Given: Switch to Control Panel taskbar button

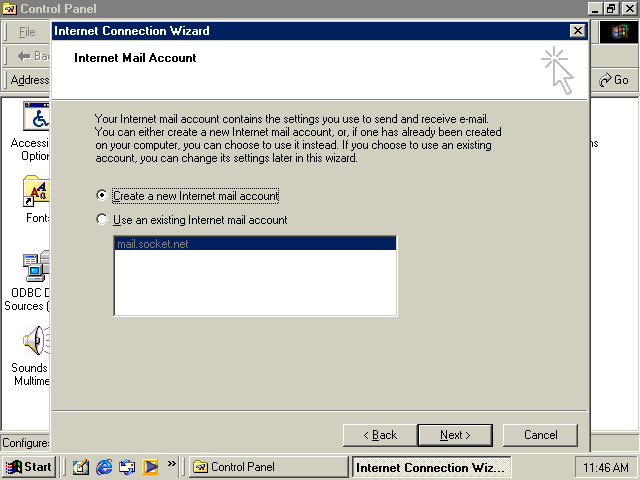Looking at the screenshot, I should click(x=268, y=467).
